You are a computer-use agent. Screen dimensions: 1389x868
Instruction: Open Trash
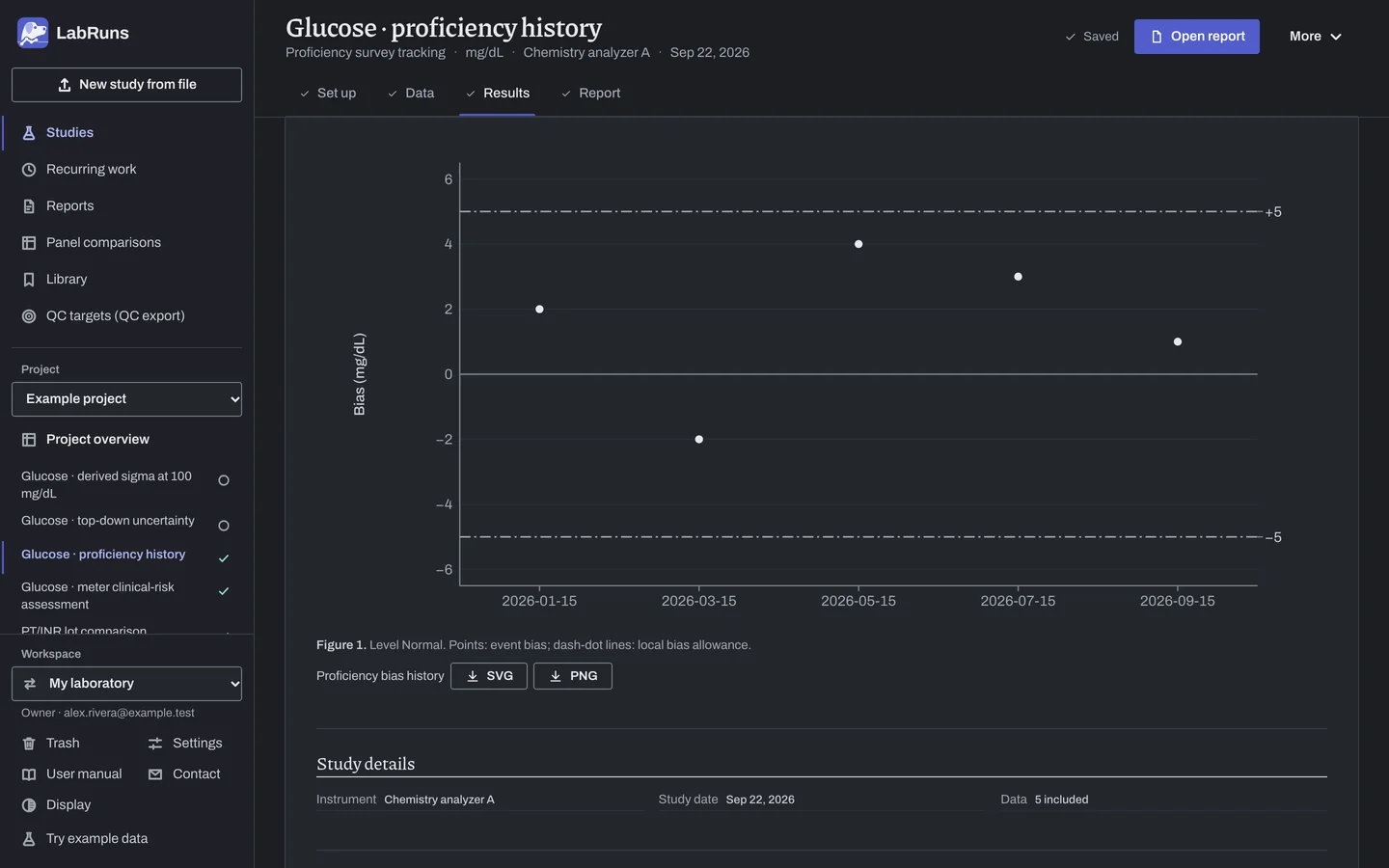tap(63, 744)
